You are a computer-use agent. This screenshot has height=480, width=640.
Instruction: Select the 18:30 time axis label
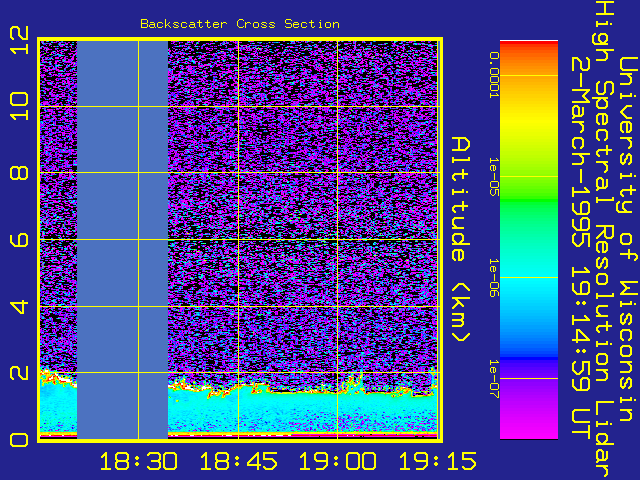[138, 461]
